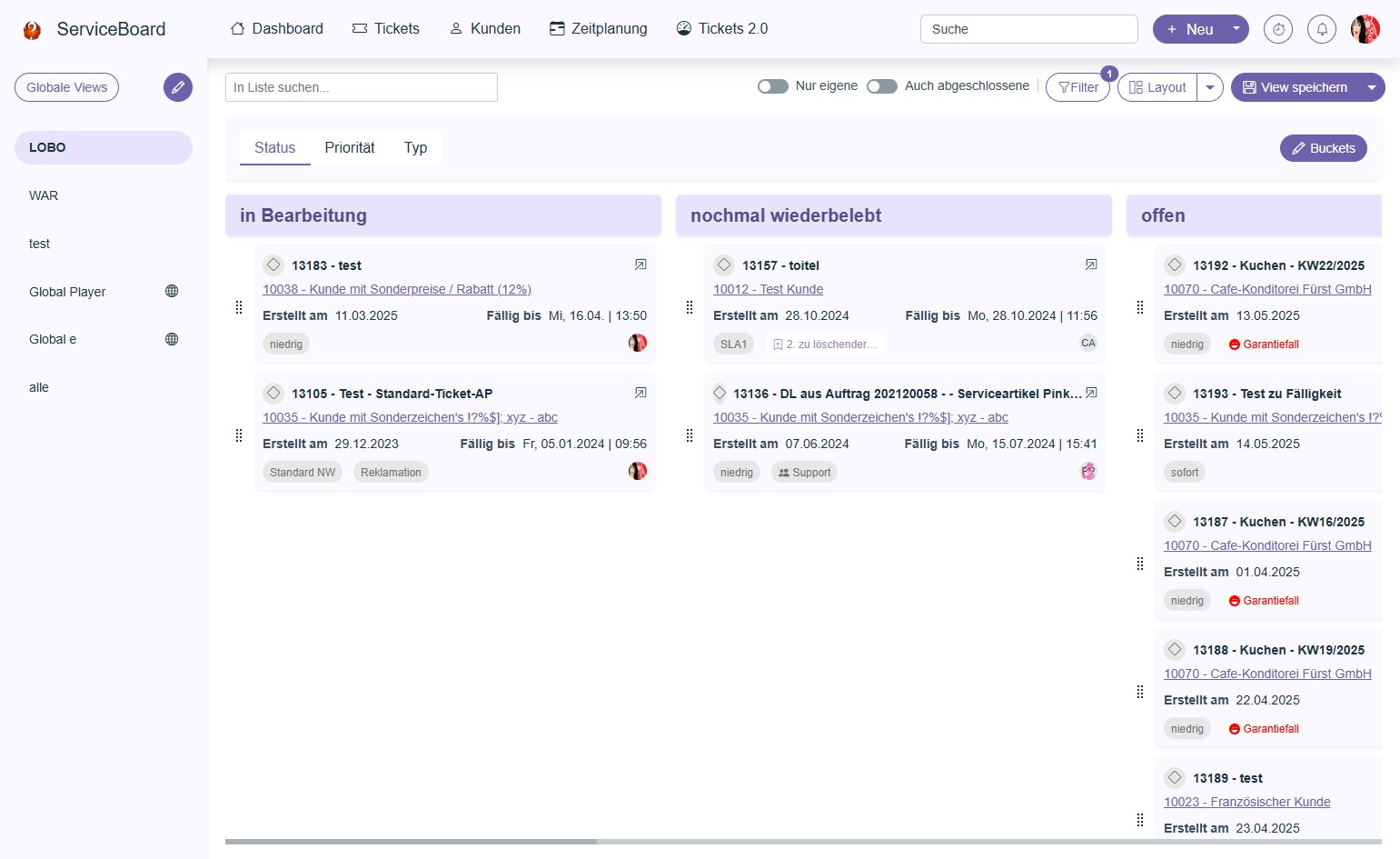1400x859 pixels.
Task: Expand View speichern dropdown arrow
Action: 1371,87
